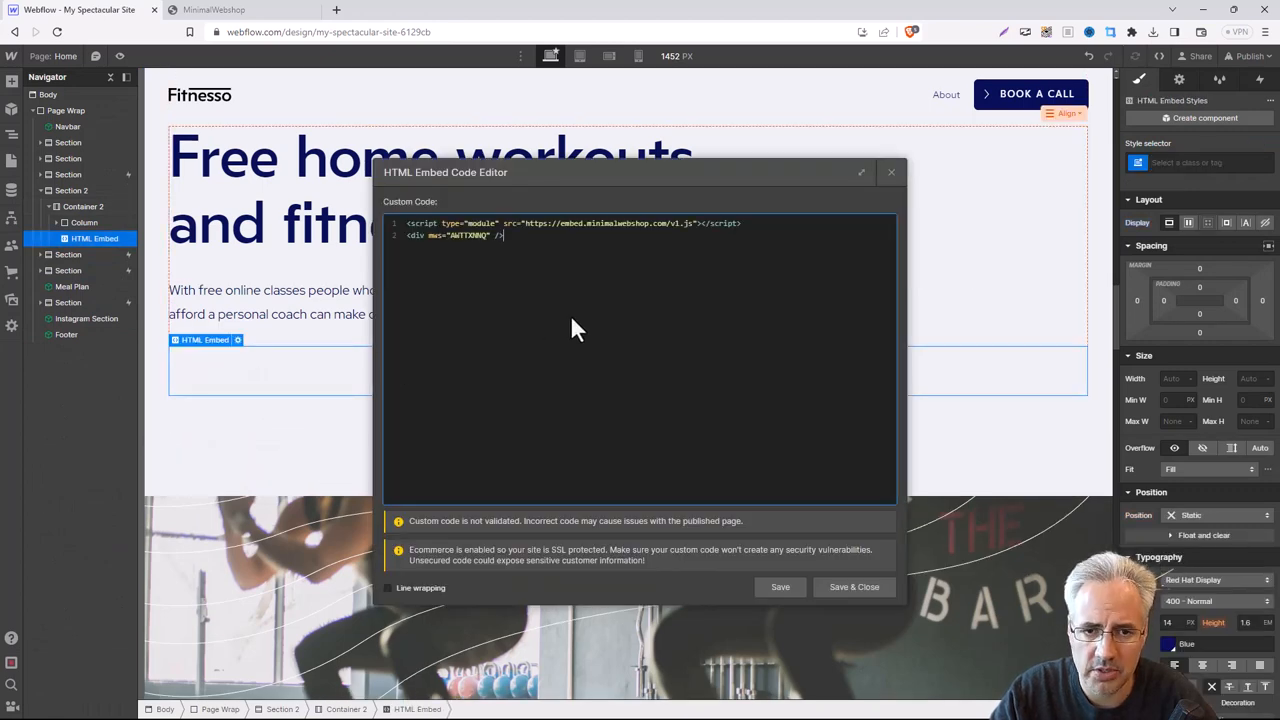Viewport: 1280px width, 720px height.
Task: Select Footer in Navigator tree
Action: (66, 335)
